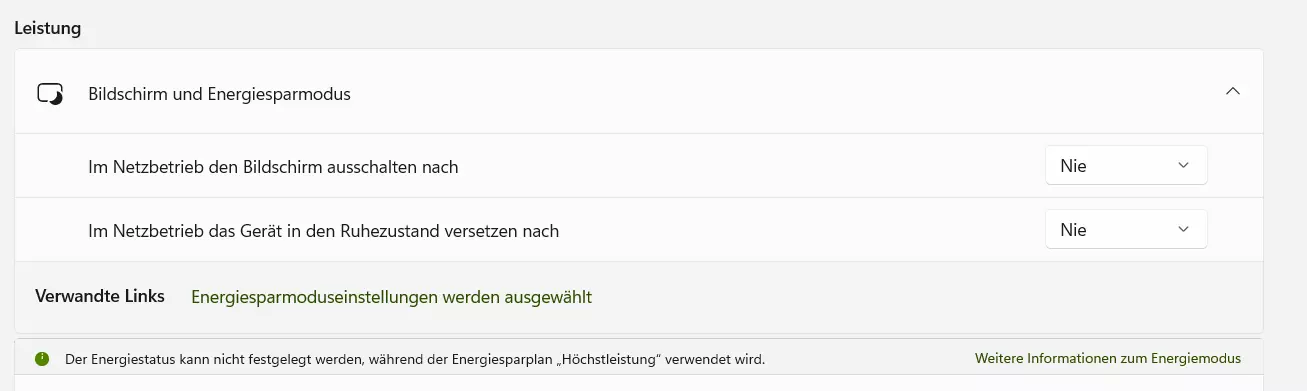The width and height of the screenshot is (1307, 391).
Task: Click the arrow in the Ruhezustand dropdown
Action: click(1184, 230)
